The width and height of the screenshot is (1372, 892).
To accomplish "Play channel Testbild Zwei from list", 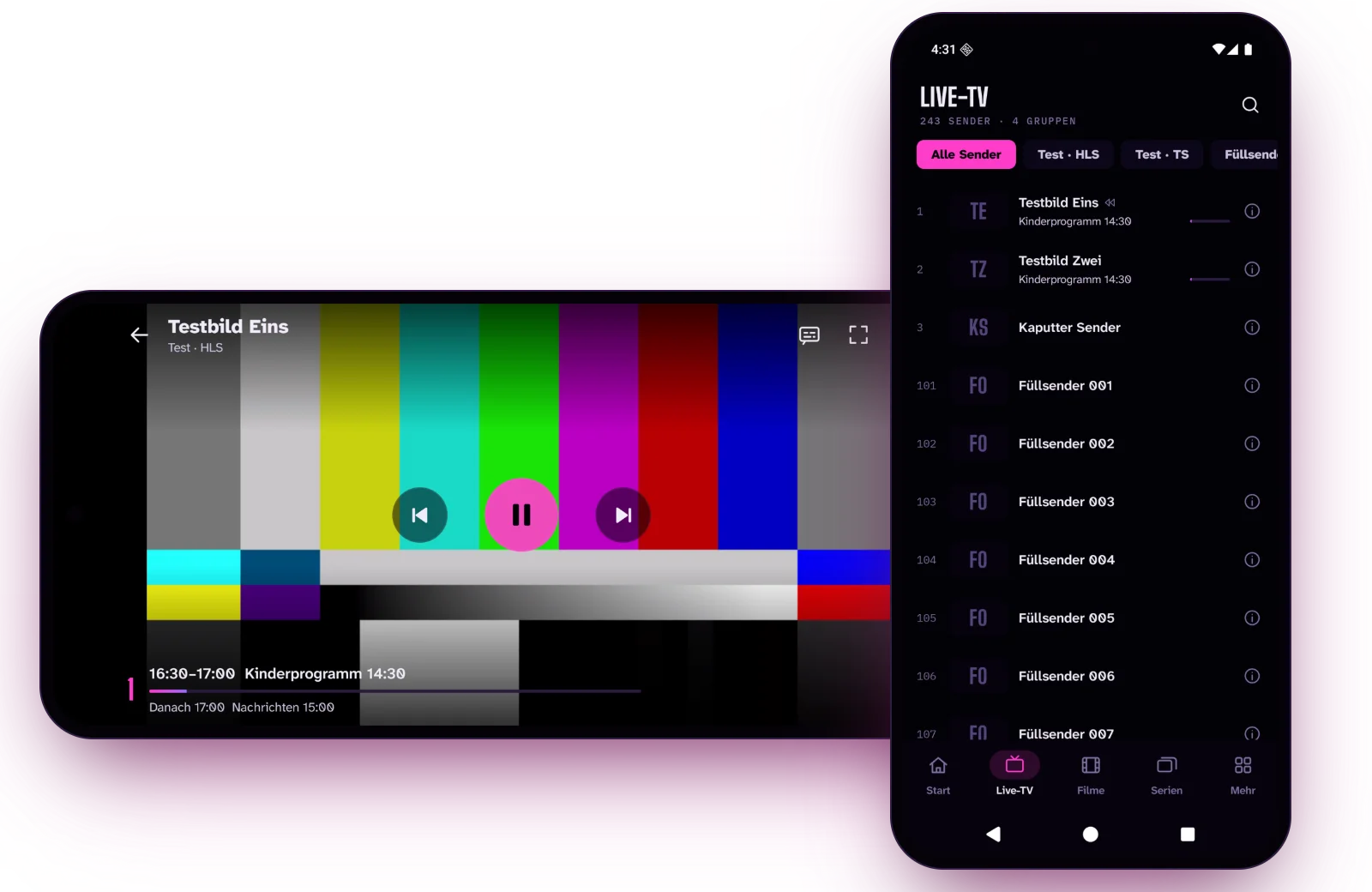I will pos(1089,270).
